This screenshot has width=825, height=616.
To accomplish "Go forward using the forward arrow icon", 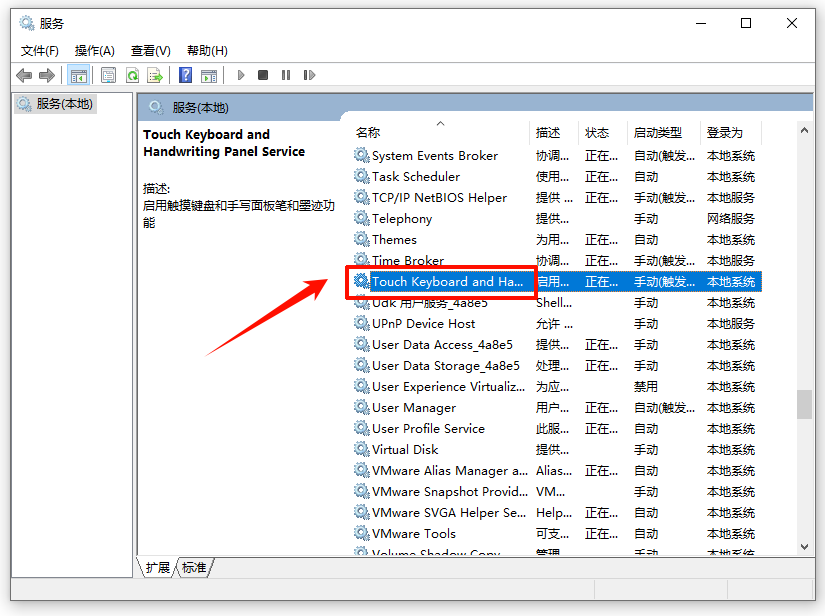I will pos(45,74).
